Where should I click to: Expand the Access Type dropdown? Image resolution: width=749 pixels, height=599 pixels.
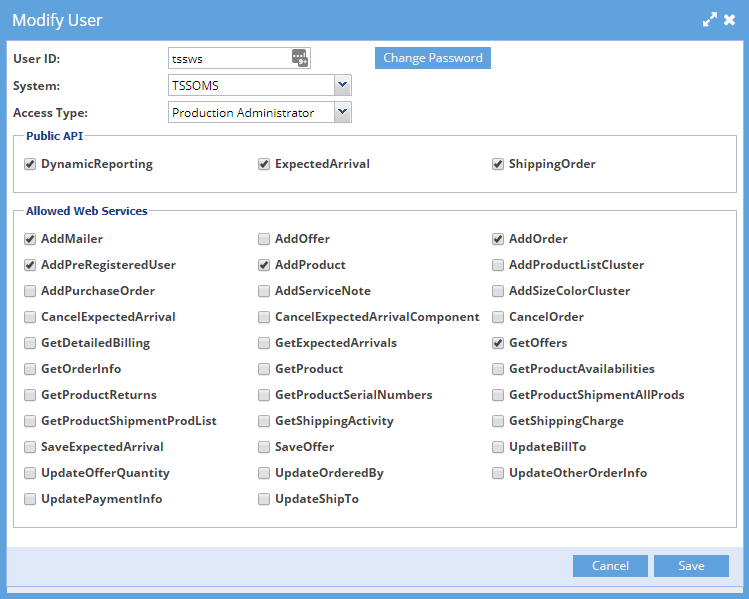[342, 113]
